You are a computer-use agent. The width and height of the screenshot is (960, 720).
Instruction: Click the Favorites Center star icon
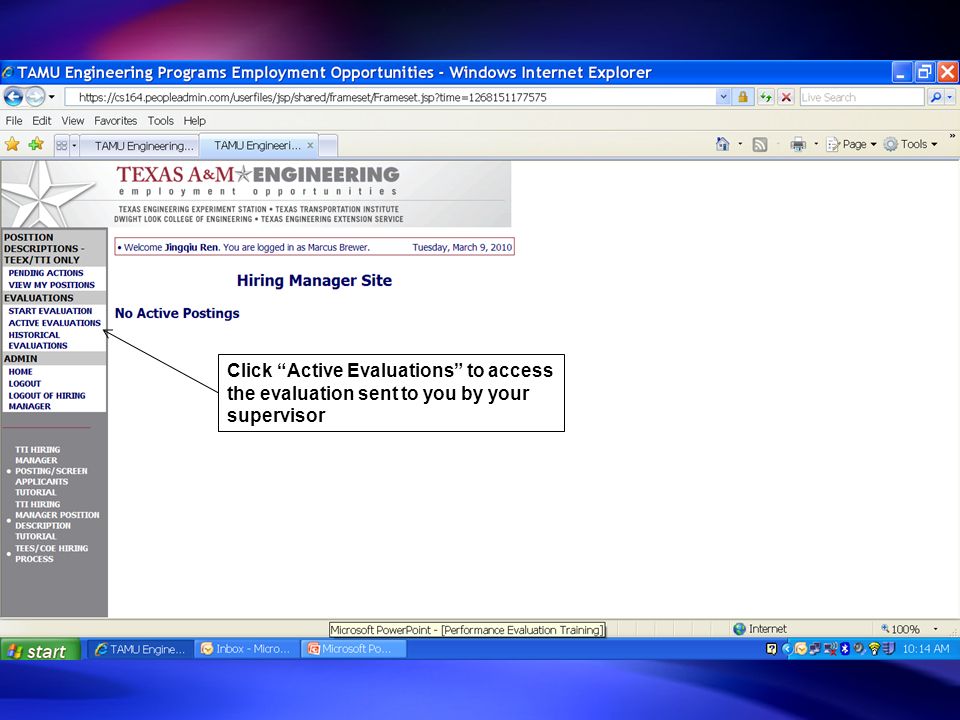point(12,144)
